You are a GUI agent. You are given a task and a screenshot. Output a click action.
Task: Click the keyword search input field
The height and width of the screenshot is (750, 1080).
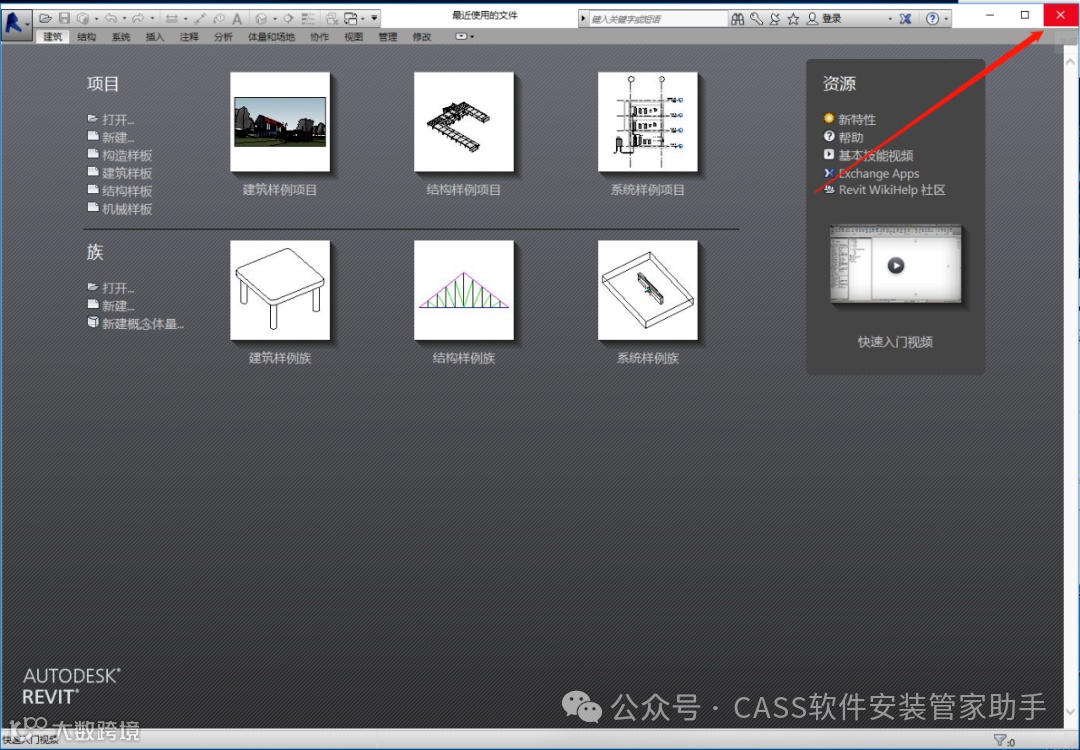coord(659,19)
